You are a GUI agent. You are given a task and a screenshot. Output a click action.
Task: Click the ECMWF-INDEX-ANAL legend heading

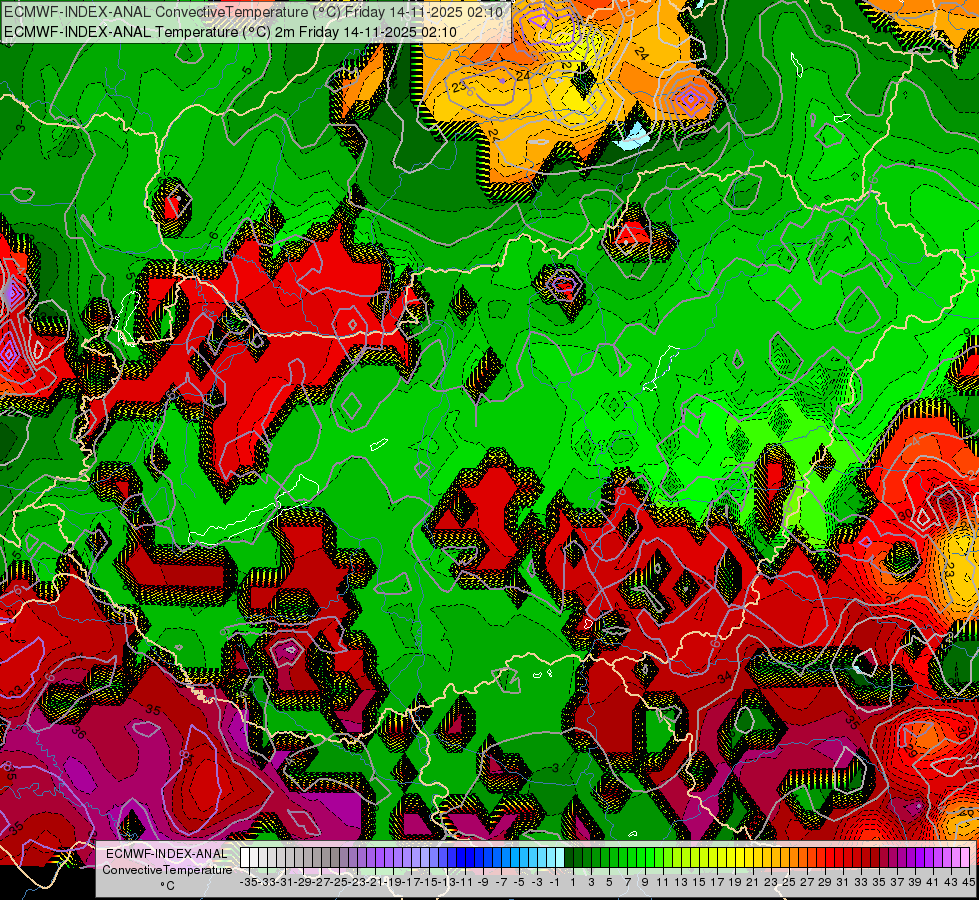167,854
